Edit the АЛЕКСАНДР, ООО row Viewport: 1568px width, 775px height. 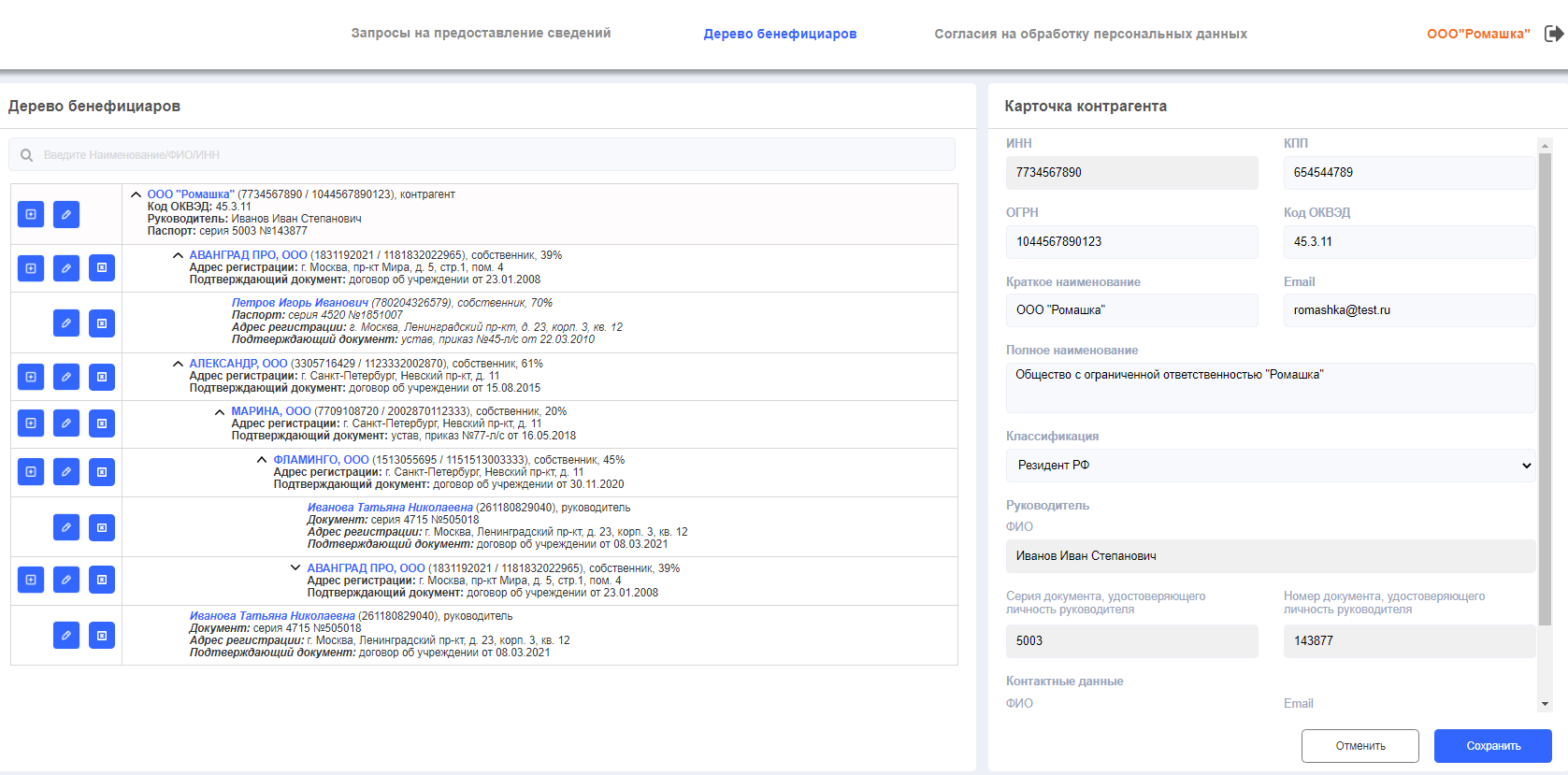tap(66, 377)
